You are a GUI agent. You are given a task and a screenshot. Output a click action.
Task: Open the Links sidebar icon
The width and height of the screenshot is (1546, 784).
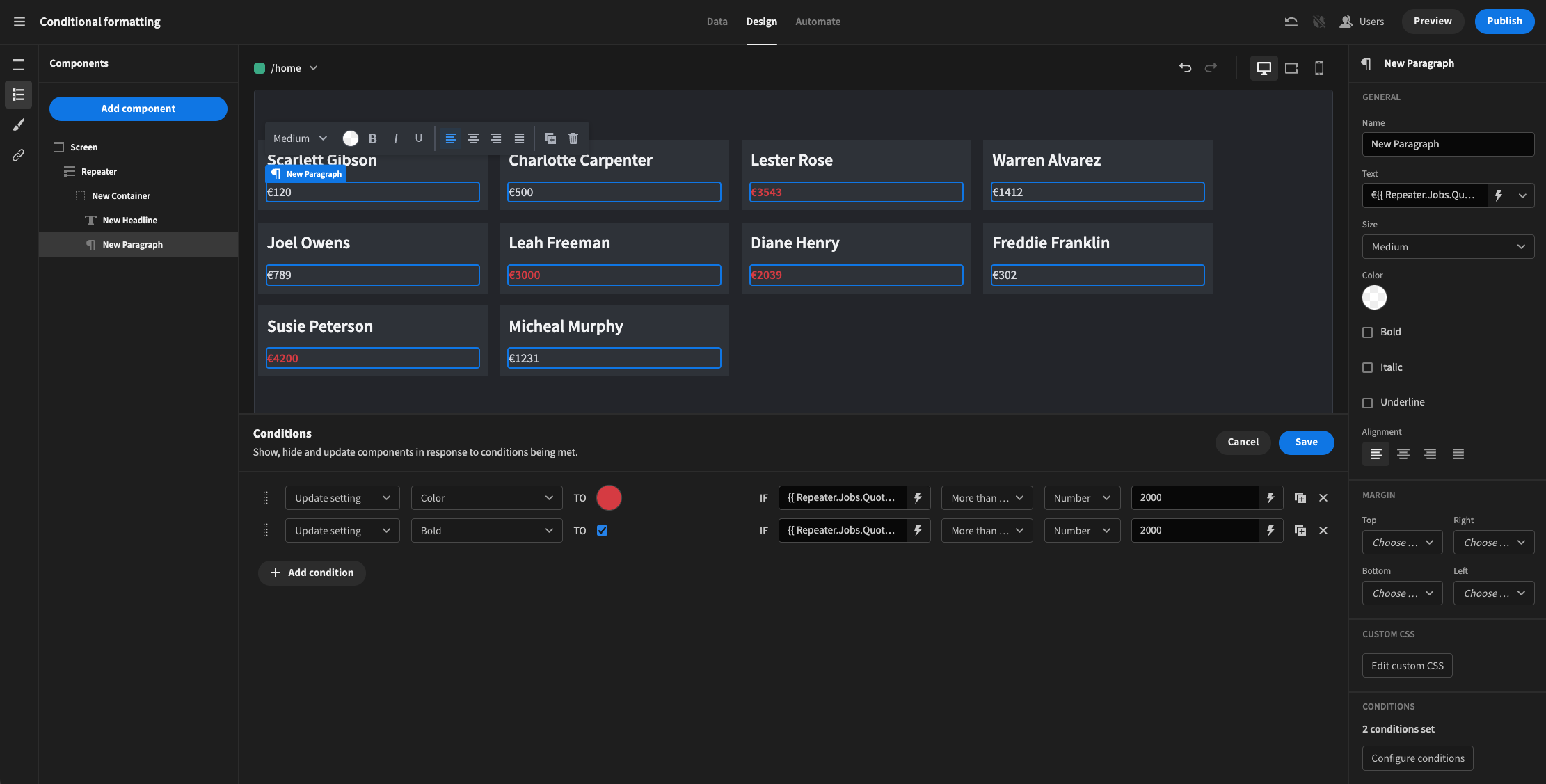click(x=19, y=155)
